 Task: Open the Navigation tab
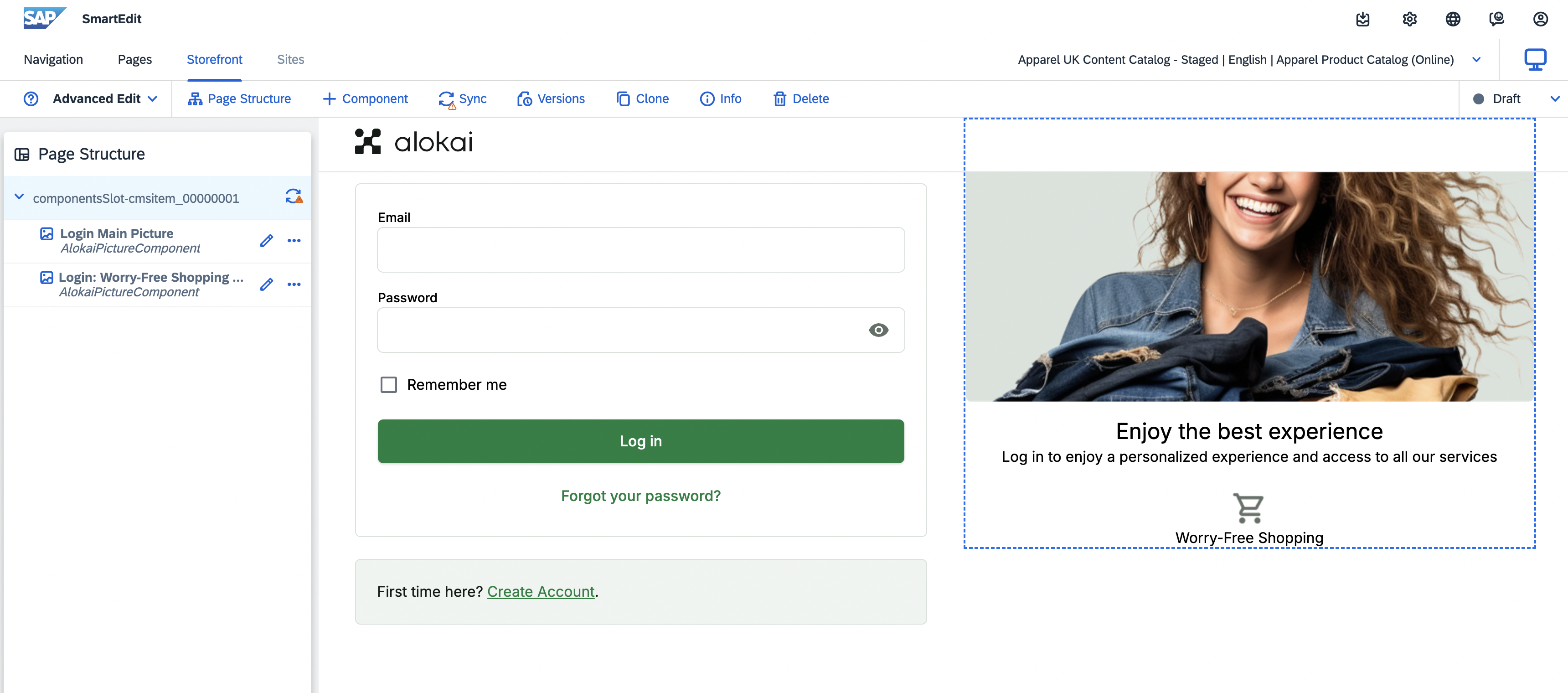coord(53,60)
